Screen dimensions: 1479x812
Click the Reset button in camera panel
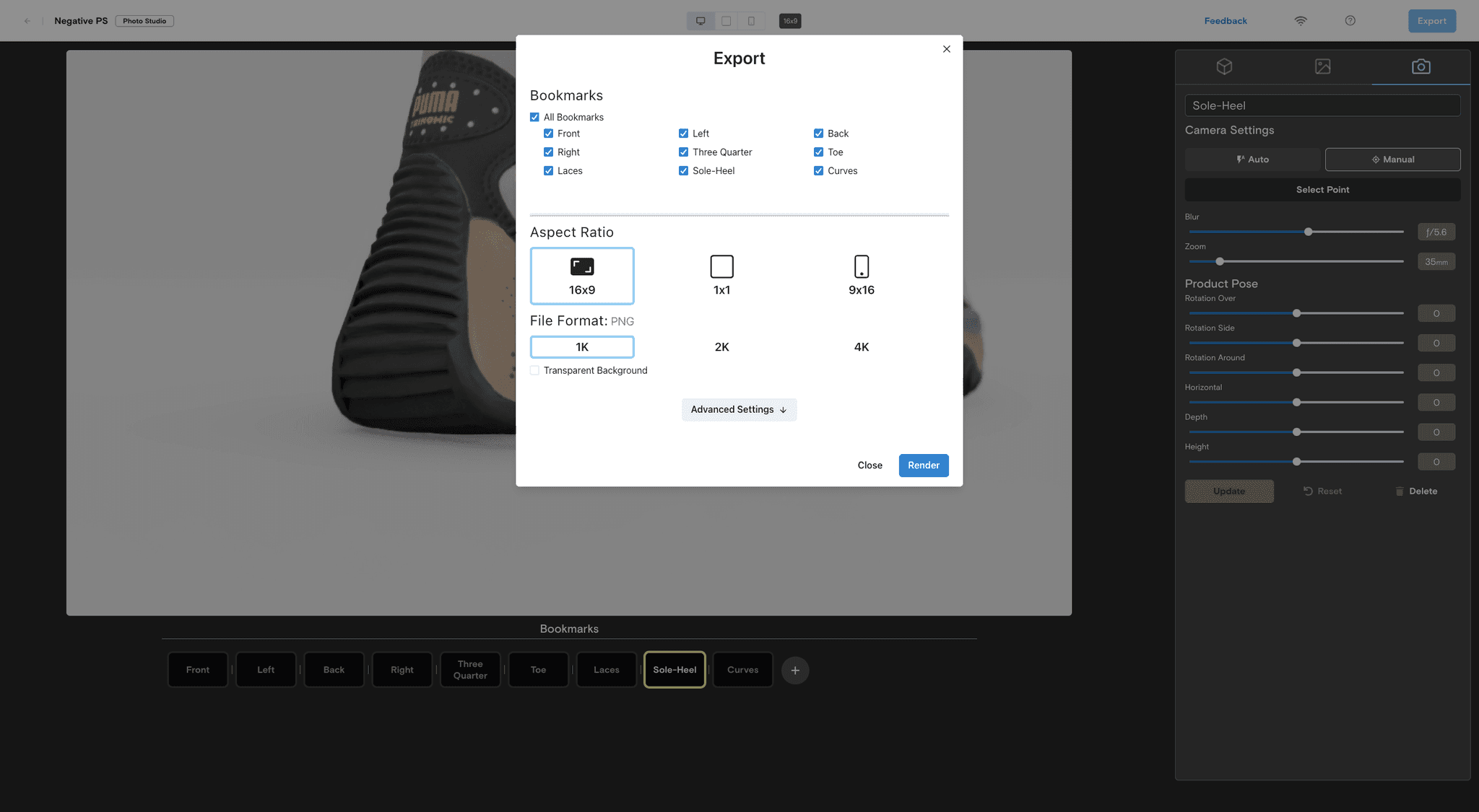click(x=1322, y=492)
